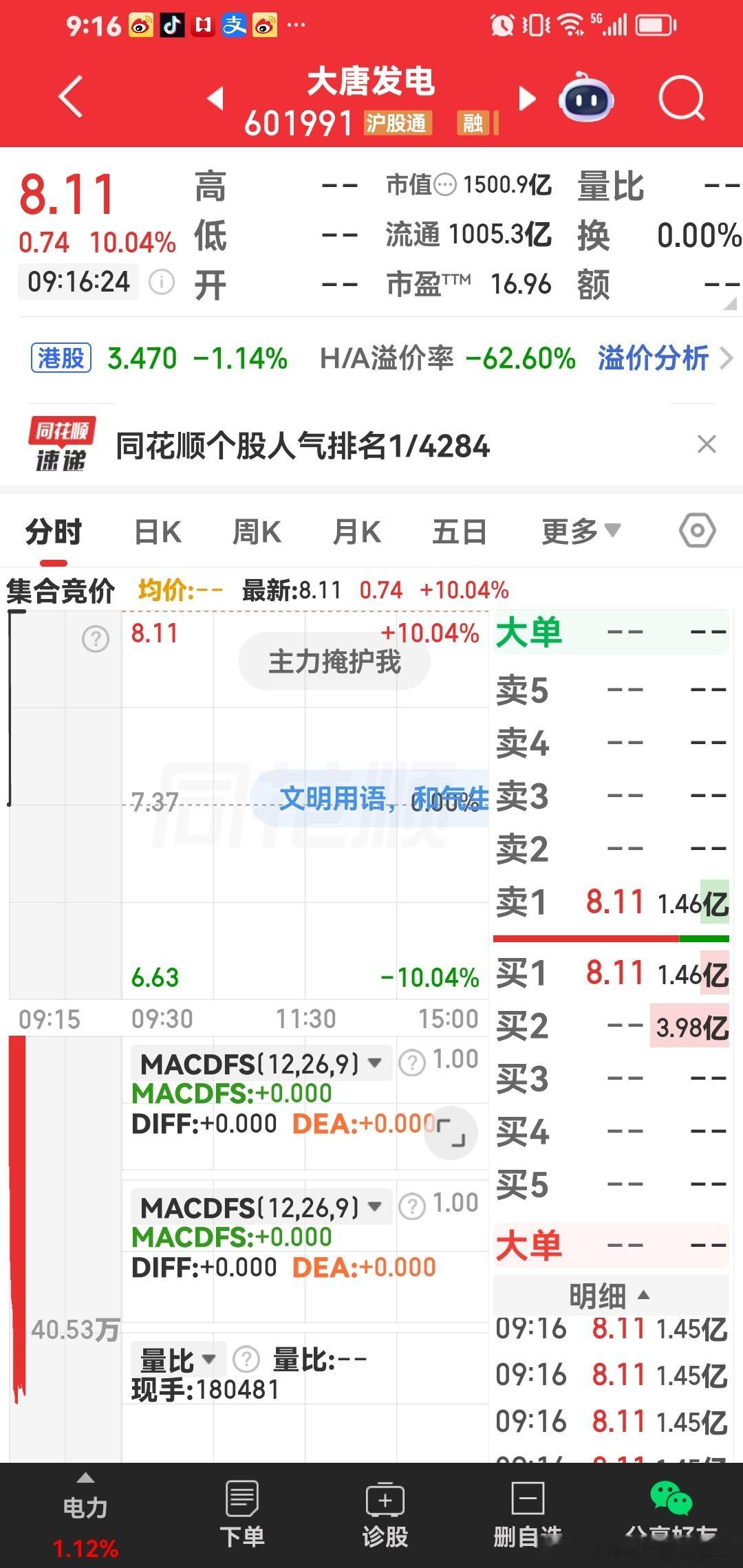Tap the large 8.11 price
Viewport: 743px width, 1568px height.
(67, 194)
